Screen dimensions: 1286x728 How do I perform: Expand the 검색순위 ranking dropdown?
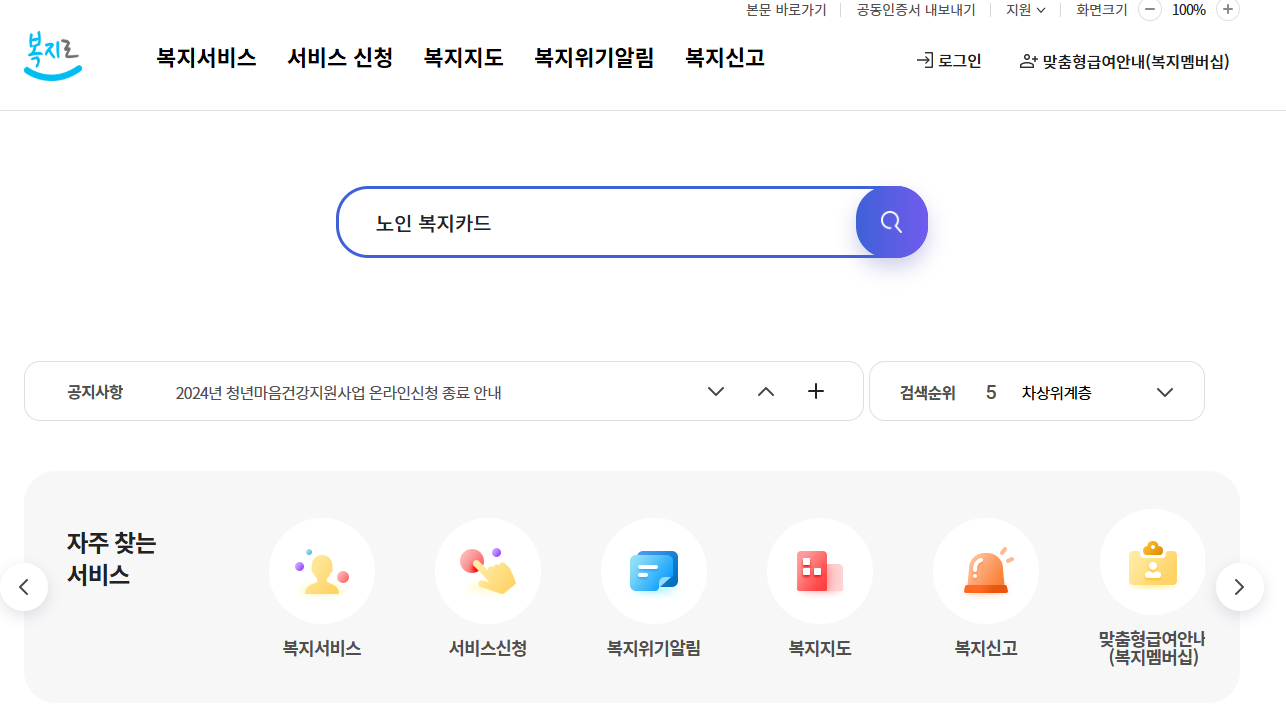[x=1165, y=392]
